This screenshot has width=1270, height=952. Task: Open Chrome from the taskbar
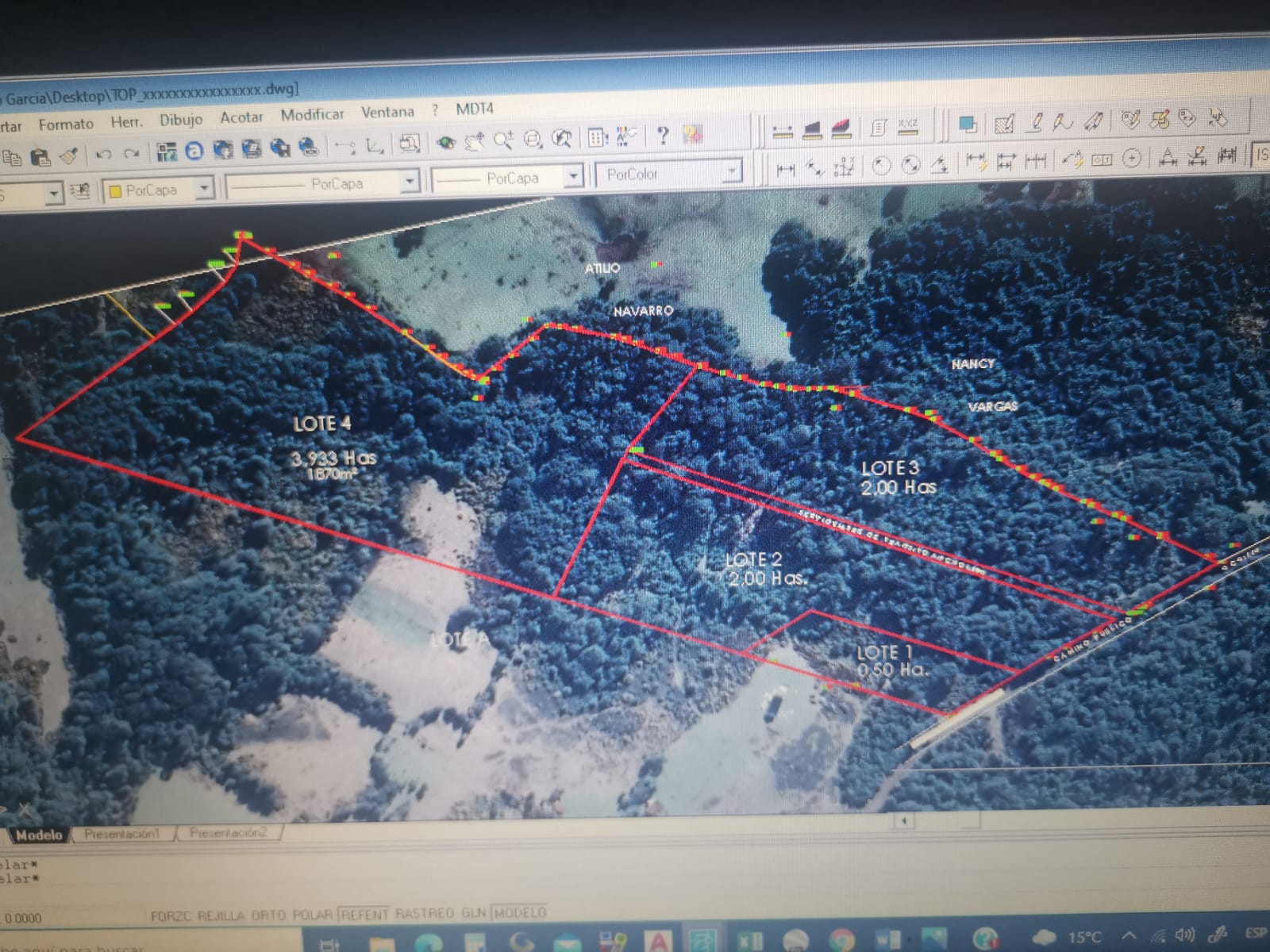click(x=842, y=942)
